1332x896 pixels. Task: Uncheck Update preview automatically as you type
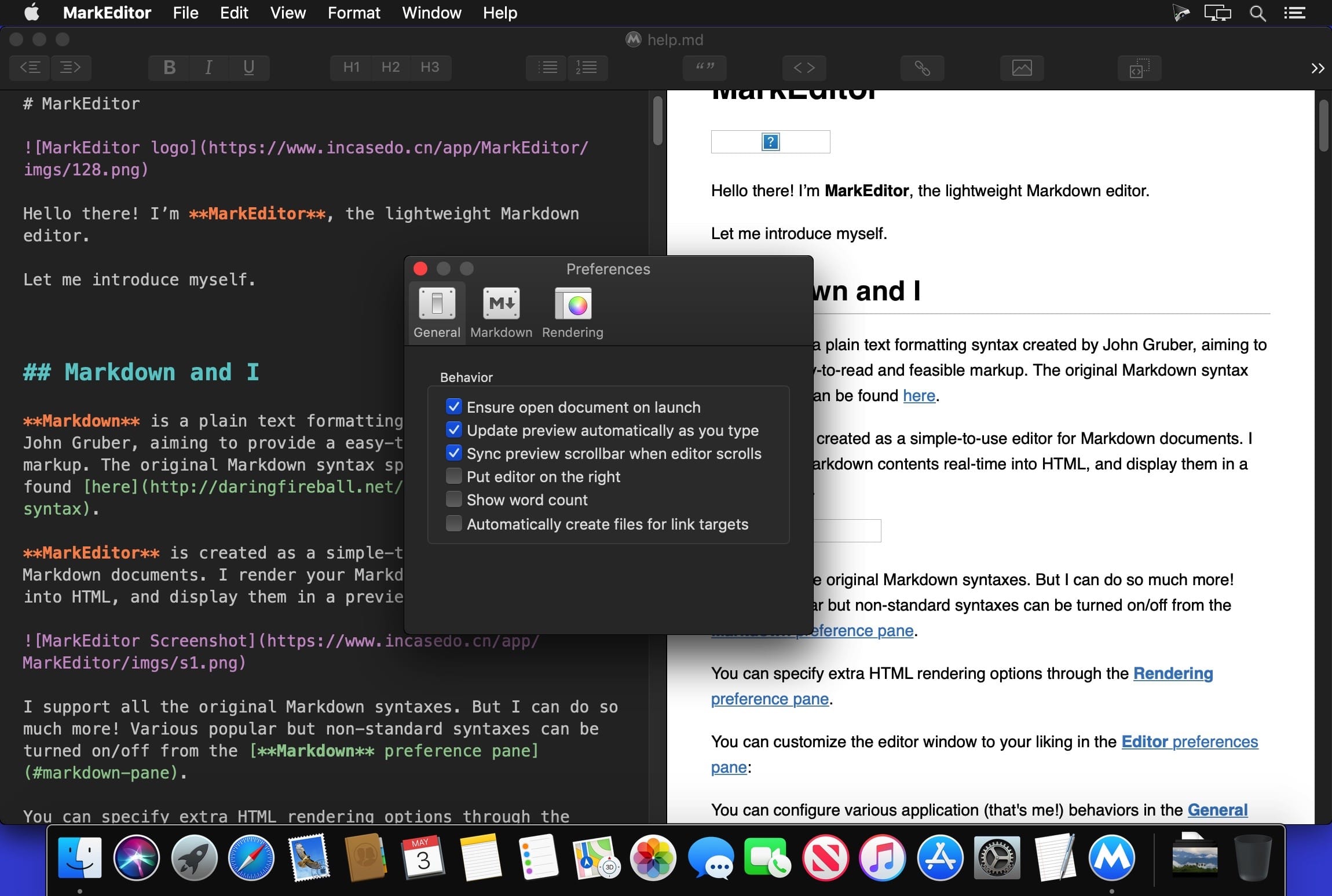point(454,429)
